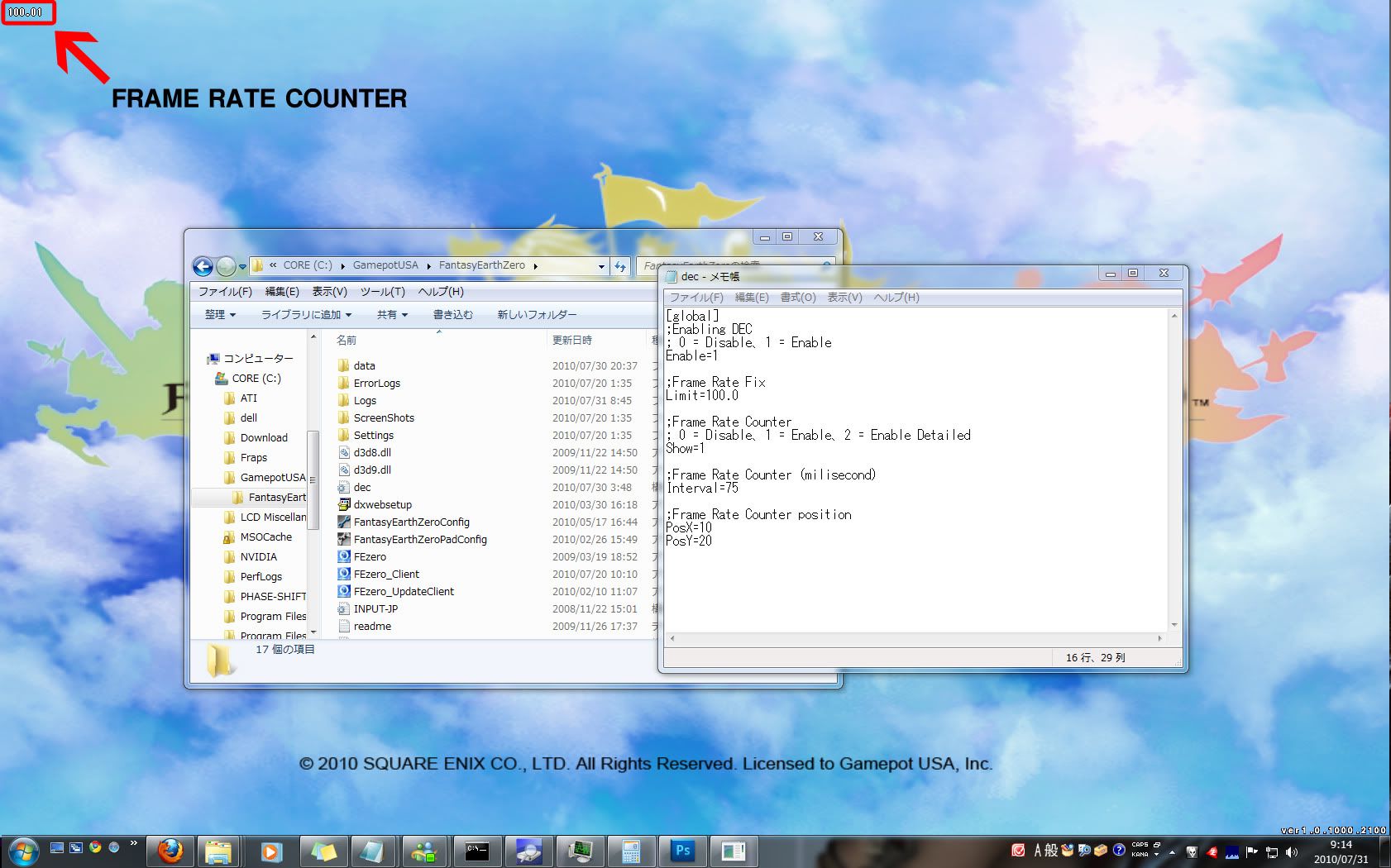The height and width of the screenshot is (868, 1391).
Task: Open Explorer's recent pages dropdown arrow
Action: click(x=242, y=267)
